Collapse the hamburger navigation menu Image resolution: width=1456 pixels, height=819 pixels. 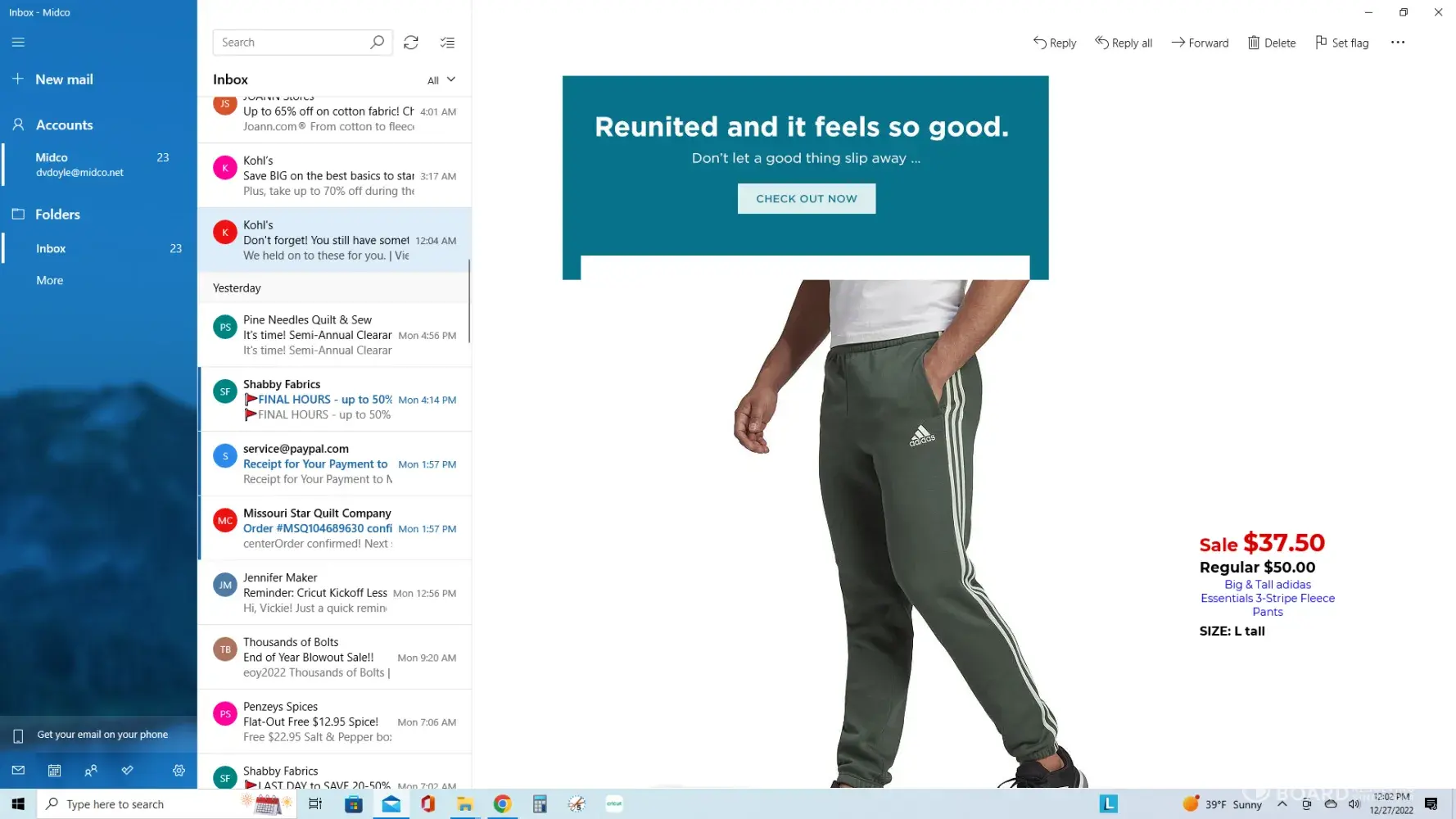click(x=18, y=43)
